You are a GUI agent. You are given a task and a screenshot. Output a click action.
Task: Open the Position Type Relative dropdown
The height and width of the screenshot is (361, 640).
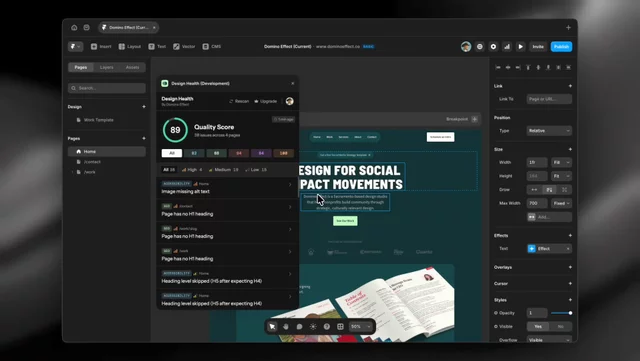(x=549, y=131)
